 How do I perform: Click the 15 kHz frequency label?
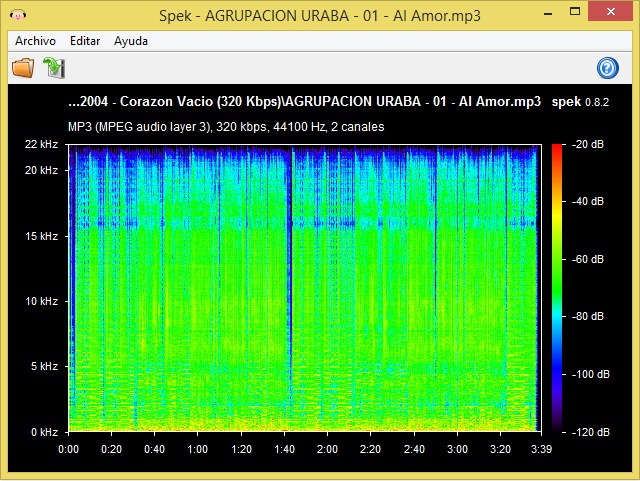tap(42, 236)
